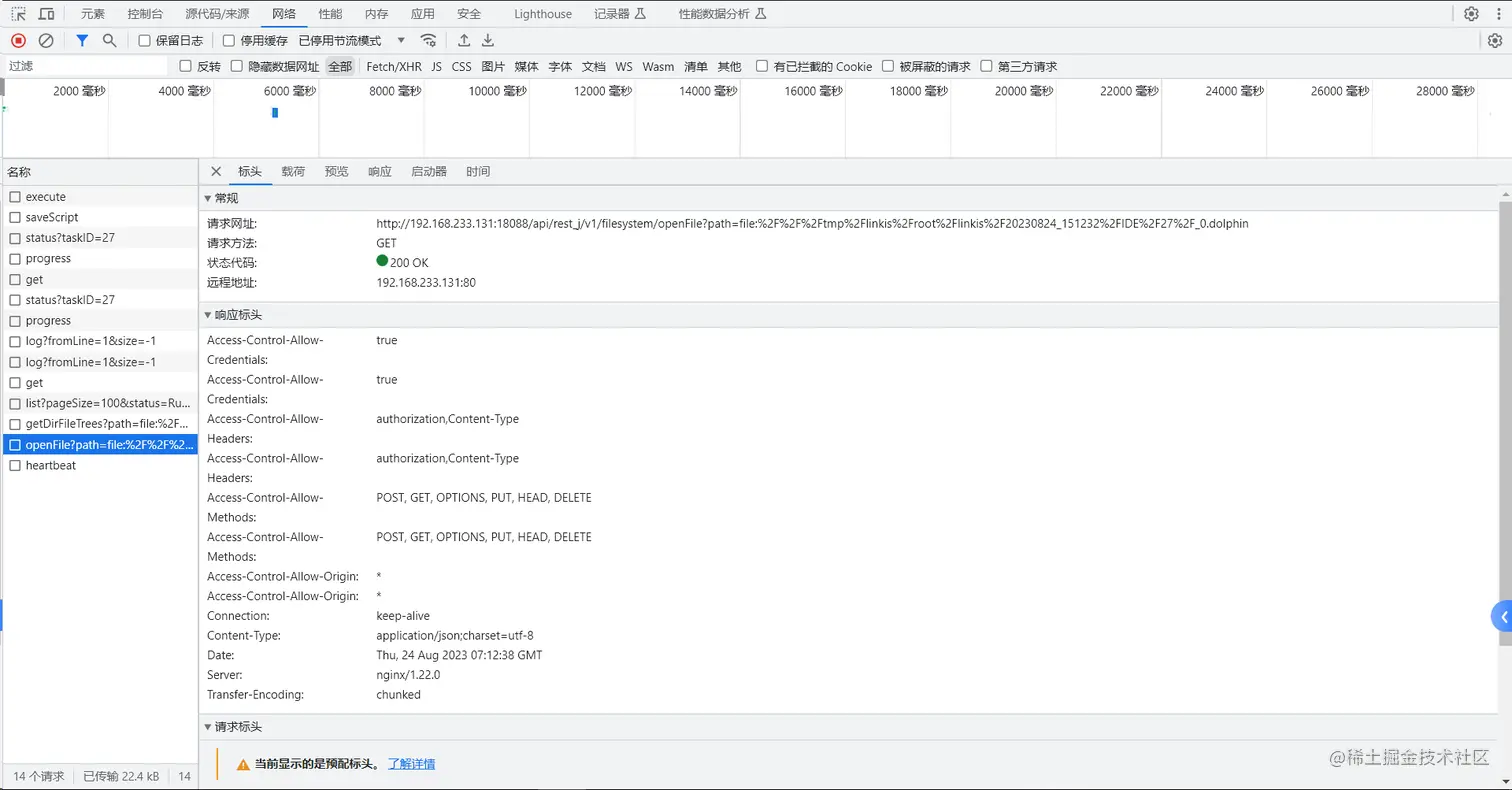
Task: Toggle the network filter funnel icon
Action: point(82,41)
